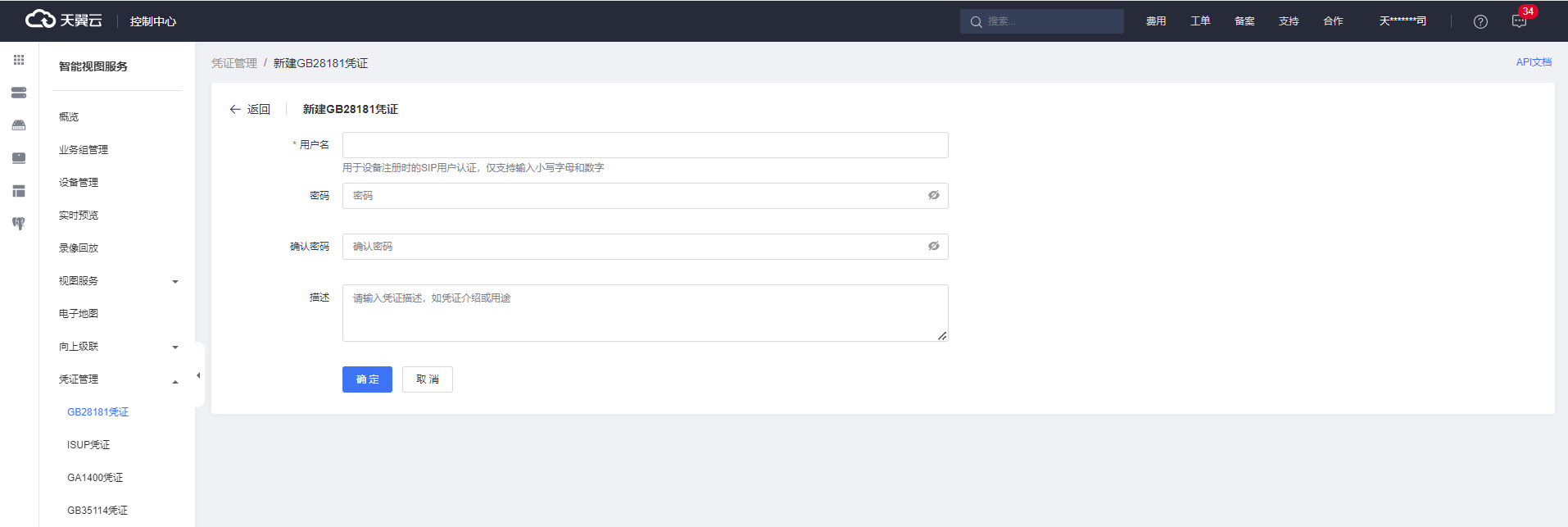
Task: Select 设备管理 in the sidebar
Action: coord(79,183)
